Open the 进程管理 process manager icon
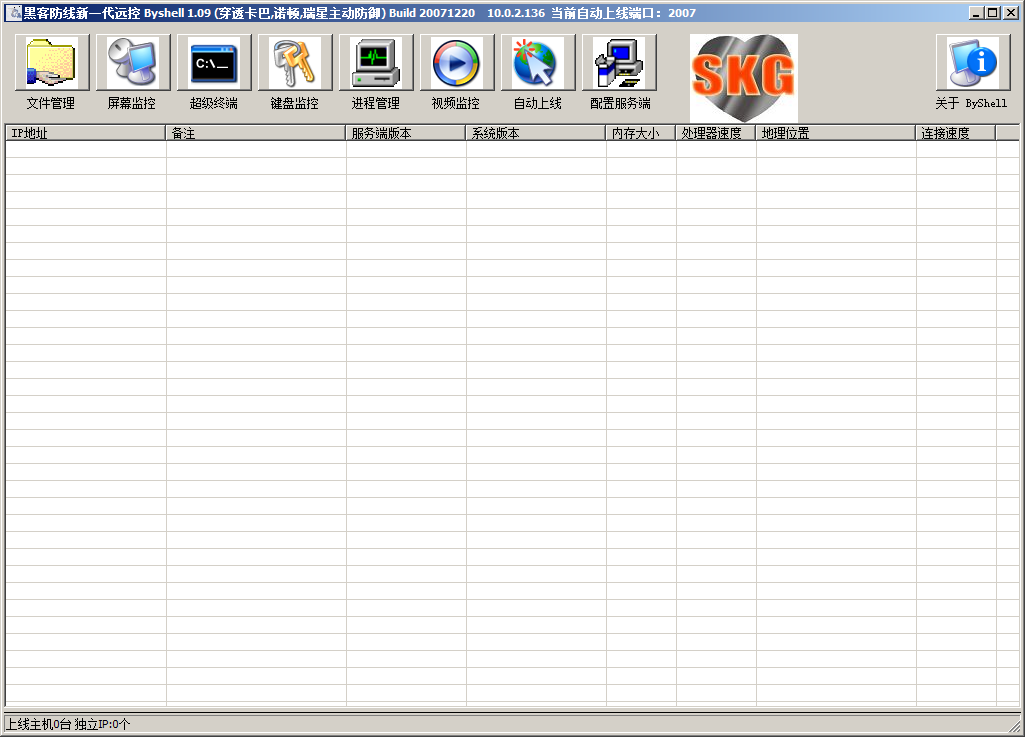The width and height of the screenshot is (1025, 737). [x=376, y=63]
